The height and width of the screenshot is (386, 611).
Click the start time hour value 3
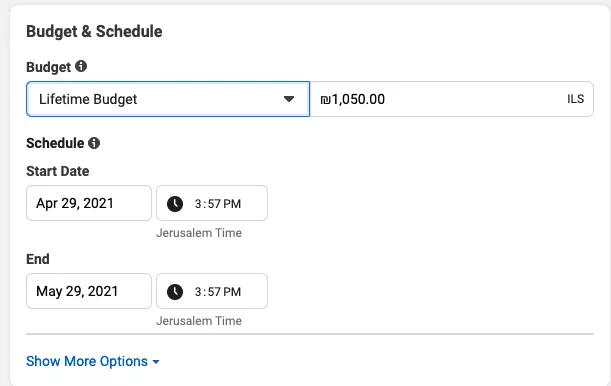pyautogui.click(x=198, y=204)
